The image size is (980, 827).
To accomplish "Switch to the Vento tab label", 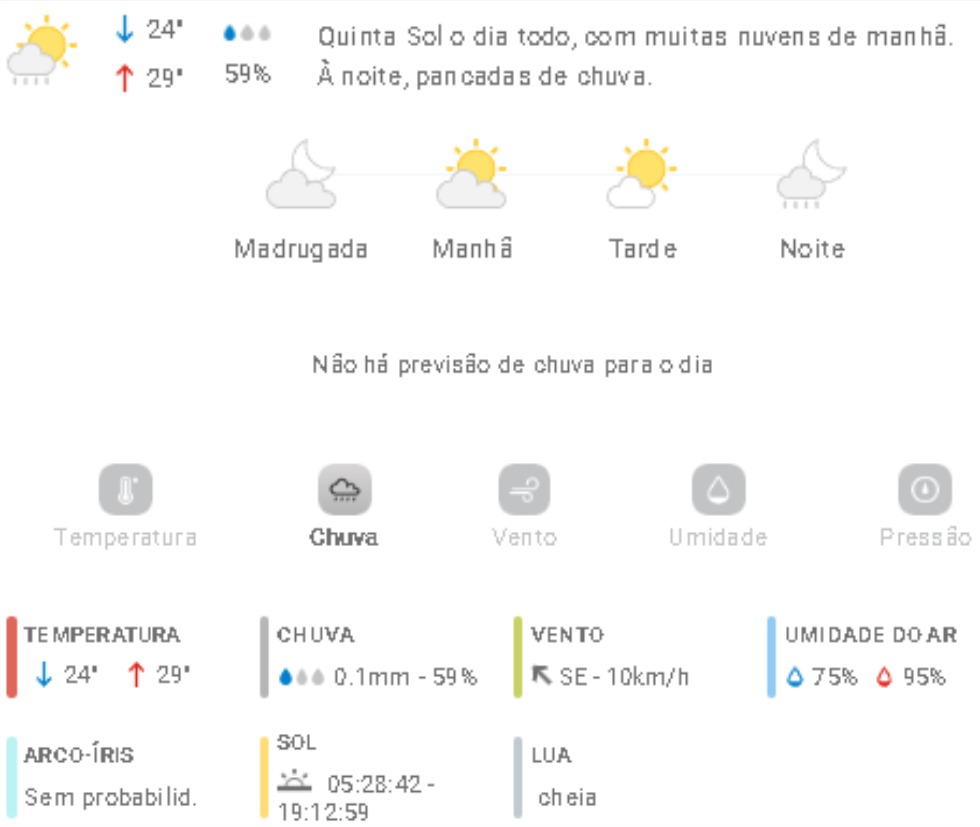I will [x=524, y=537].
